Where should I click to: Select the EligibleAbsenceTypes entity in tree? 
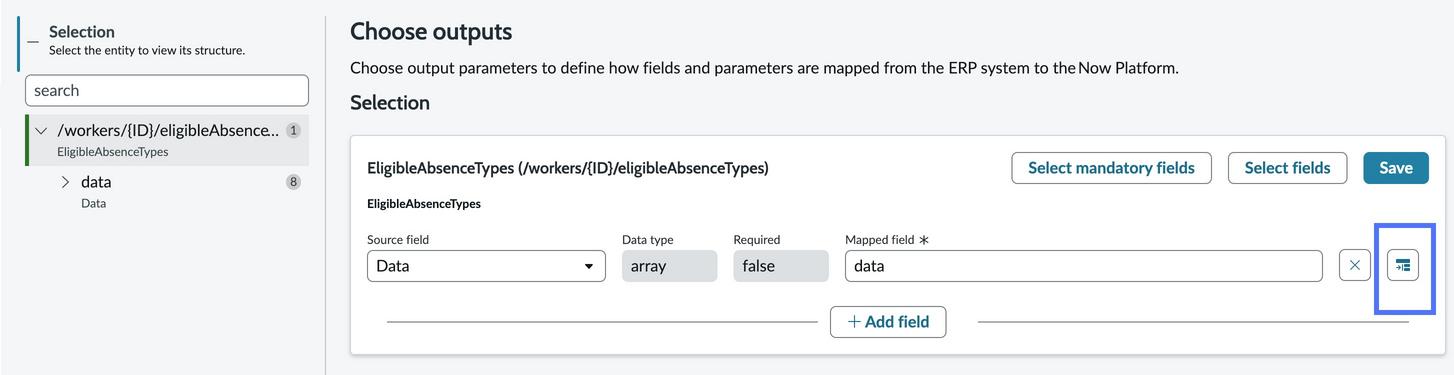pyautogui.click(x=167, y=140)
